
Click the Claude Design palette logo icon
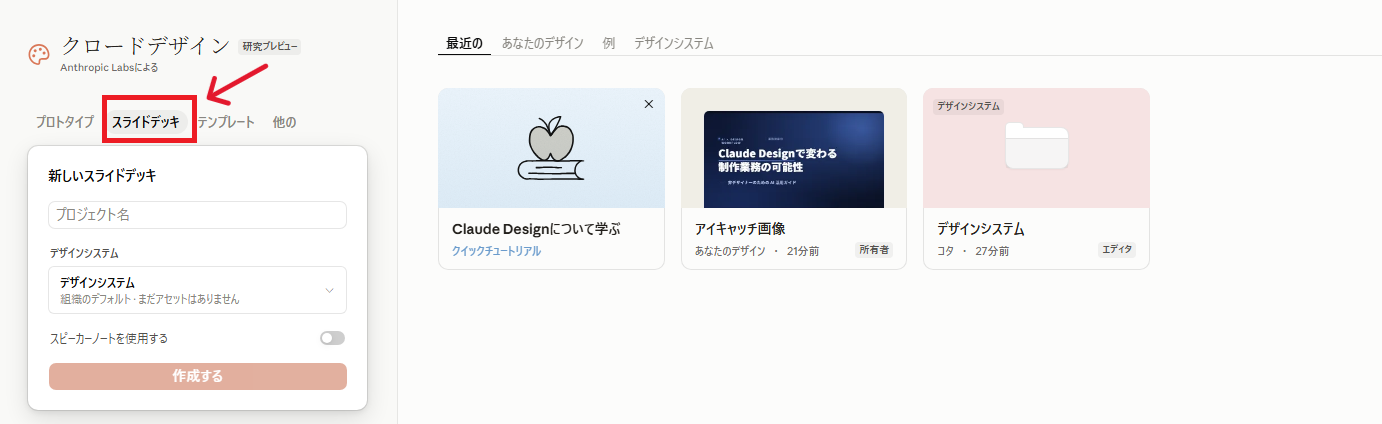[x=39, y=55]
